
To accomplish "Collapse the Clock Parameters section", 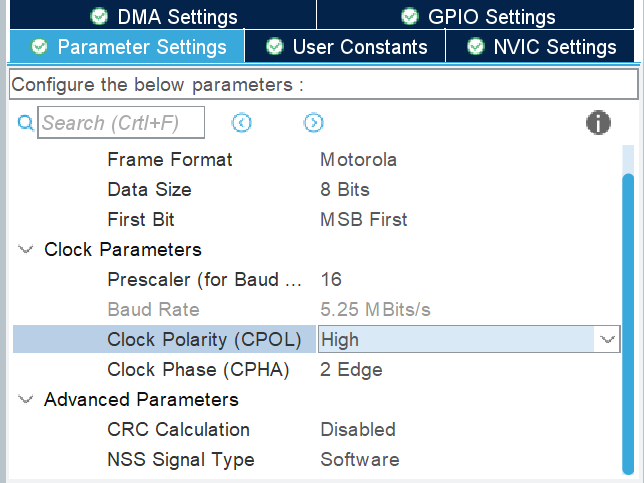I will (25, 250).
